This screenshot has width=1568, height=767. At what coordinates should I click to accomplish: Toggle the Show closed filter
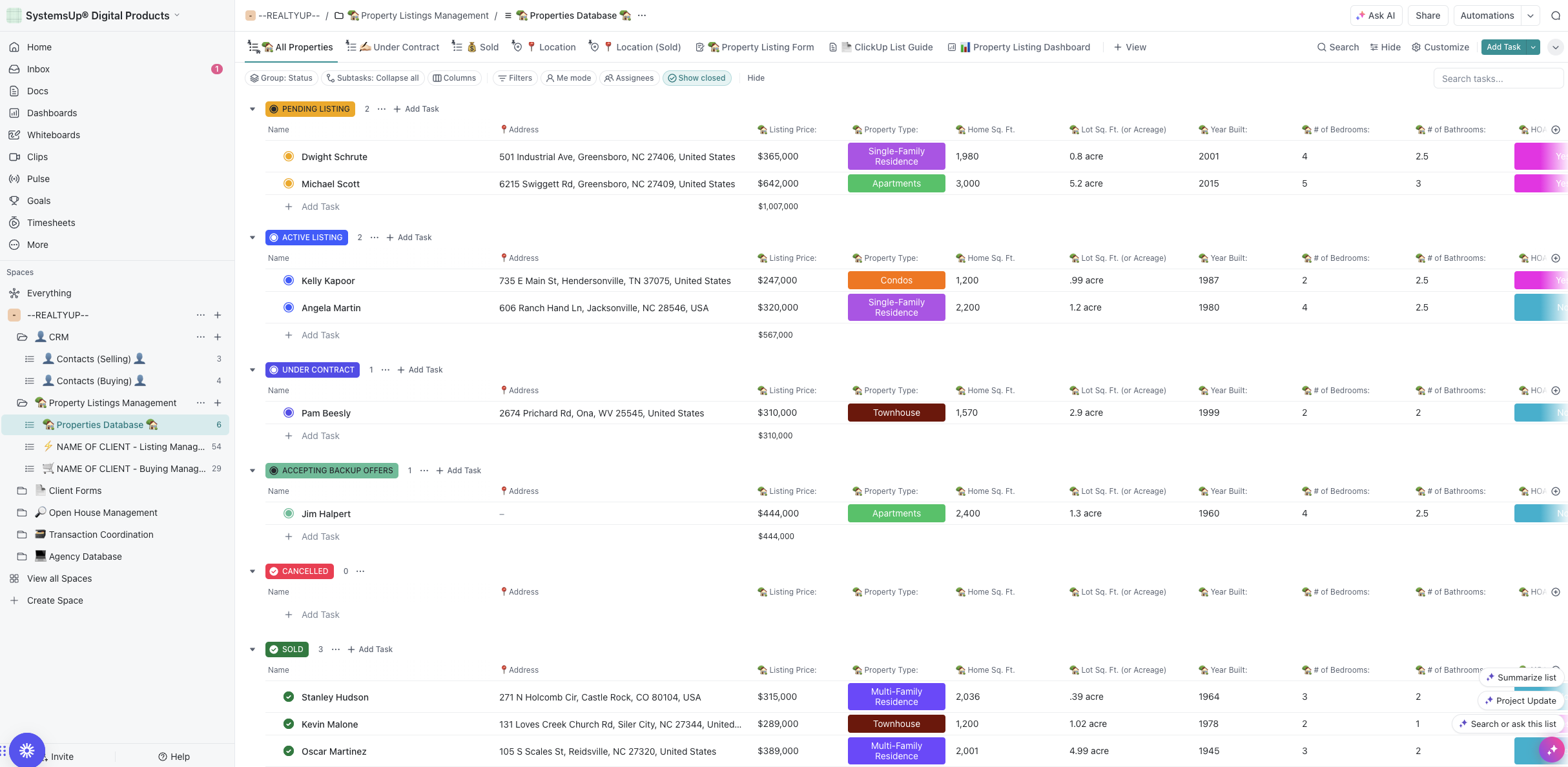[696, 78]
